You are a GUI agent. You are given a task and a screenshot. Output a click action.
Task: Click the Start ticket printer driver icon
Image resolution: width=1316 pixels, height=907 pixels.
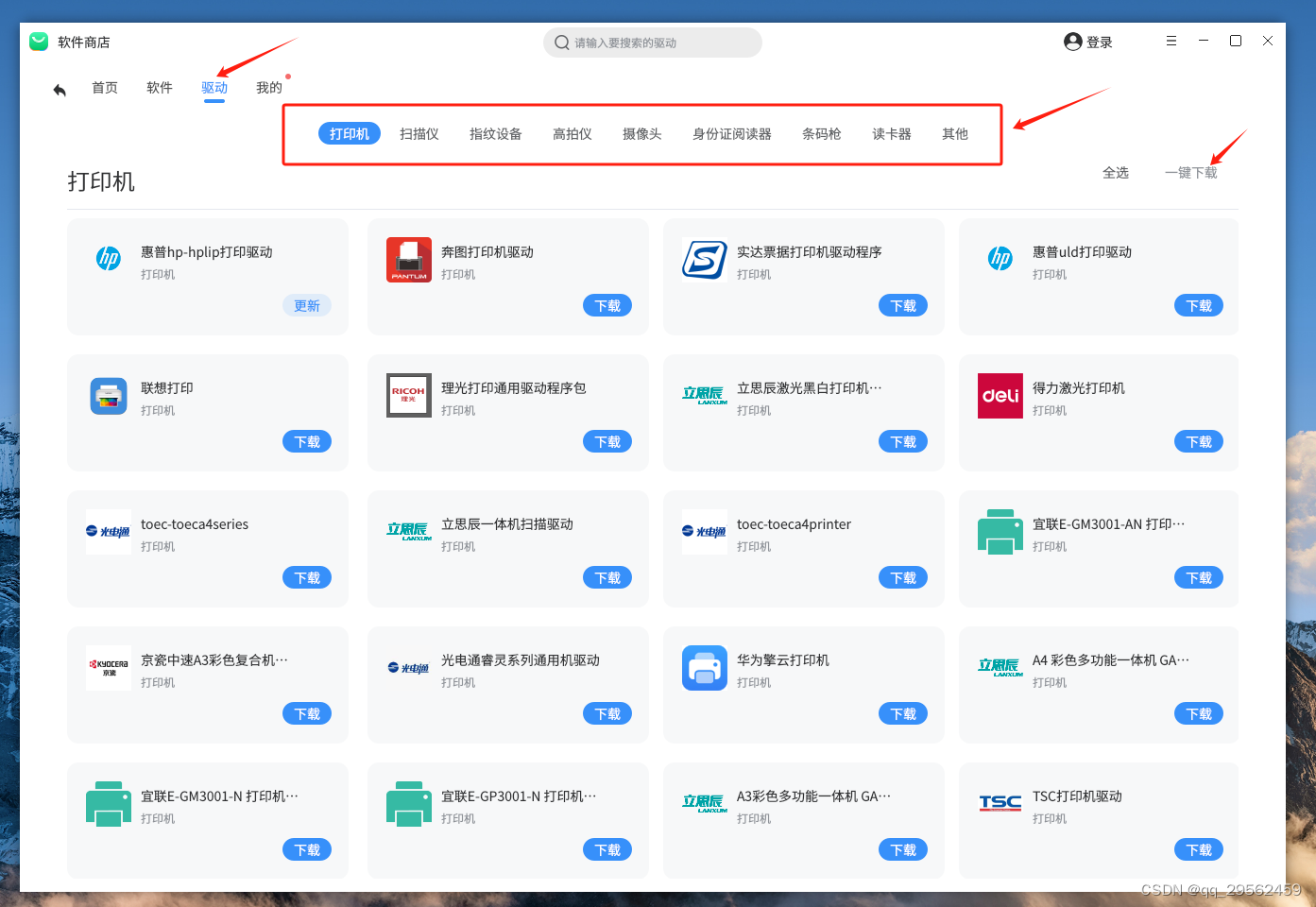tap(705, 260)
